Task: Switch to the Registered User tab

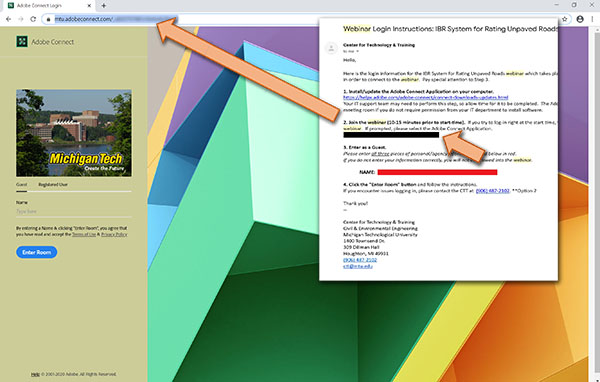Action: click(53, 184)
